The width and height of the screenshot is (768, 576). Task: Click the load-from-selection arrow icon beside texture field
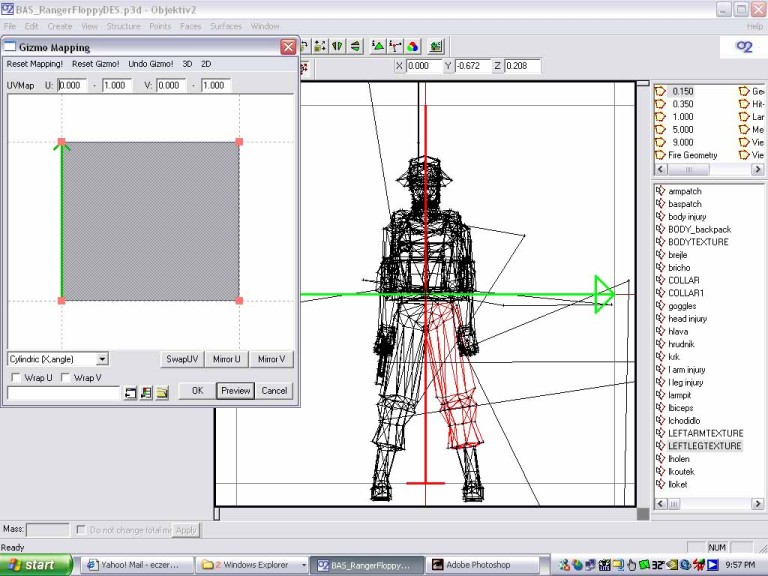130,392
